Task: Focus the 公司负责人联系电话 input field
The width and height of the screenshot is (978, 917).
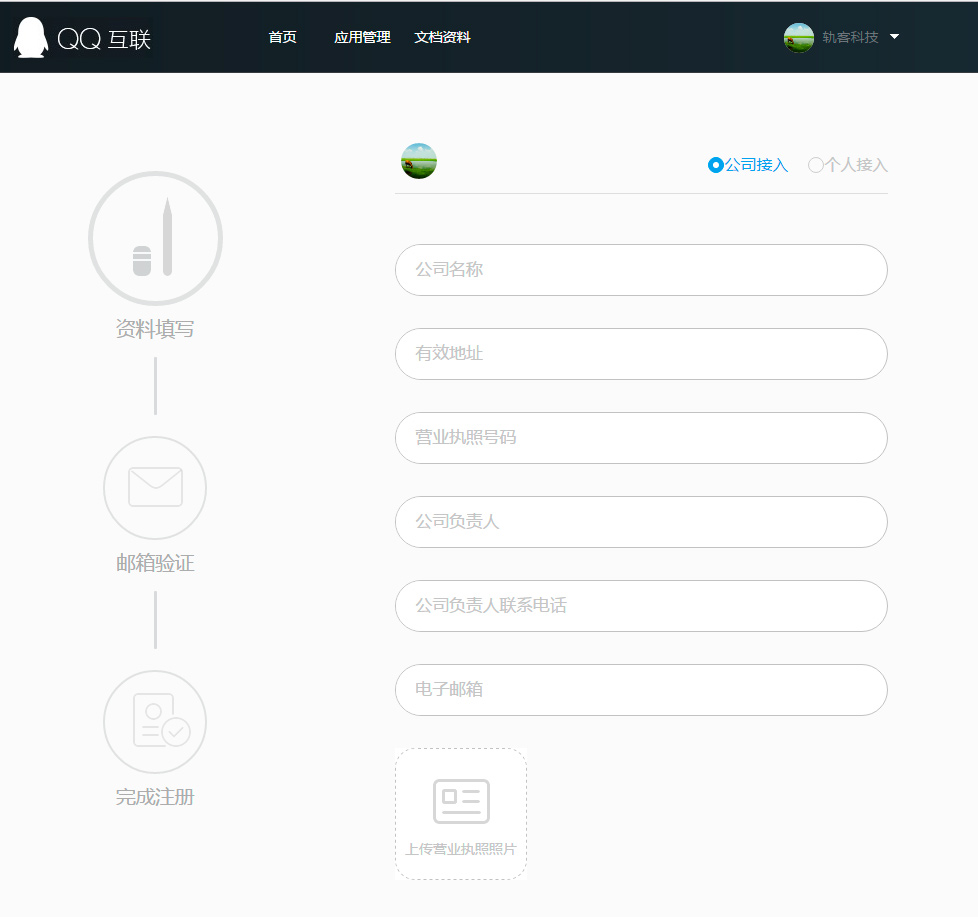Action: pos(641,606)
